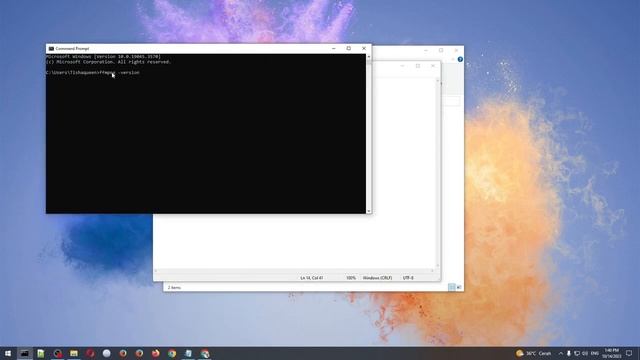Open the notification center icon
Image resolution: width=640 pixels, height=360 pixels.
[629, 353]
